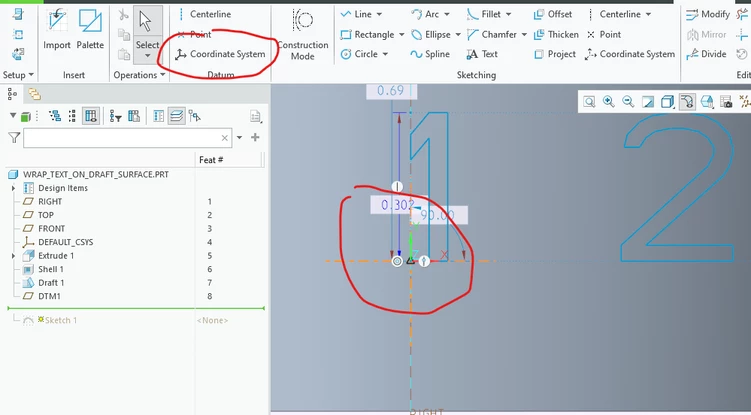Click the Offset tool
The width and height of the screenshot is (751, 415).
(x=553, y=14)
